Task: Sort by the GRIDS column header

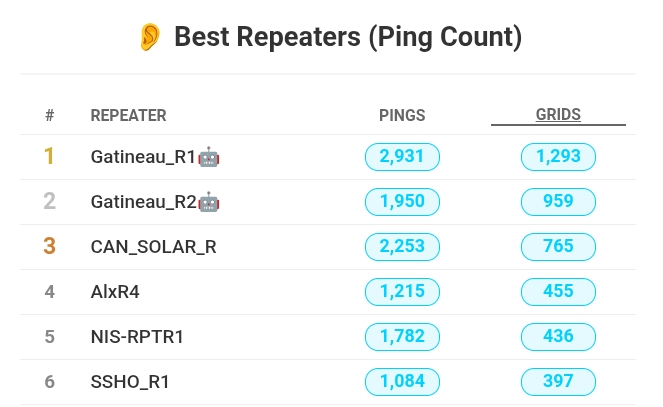Action: coord(558,115)
